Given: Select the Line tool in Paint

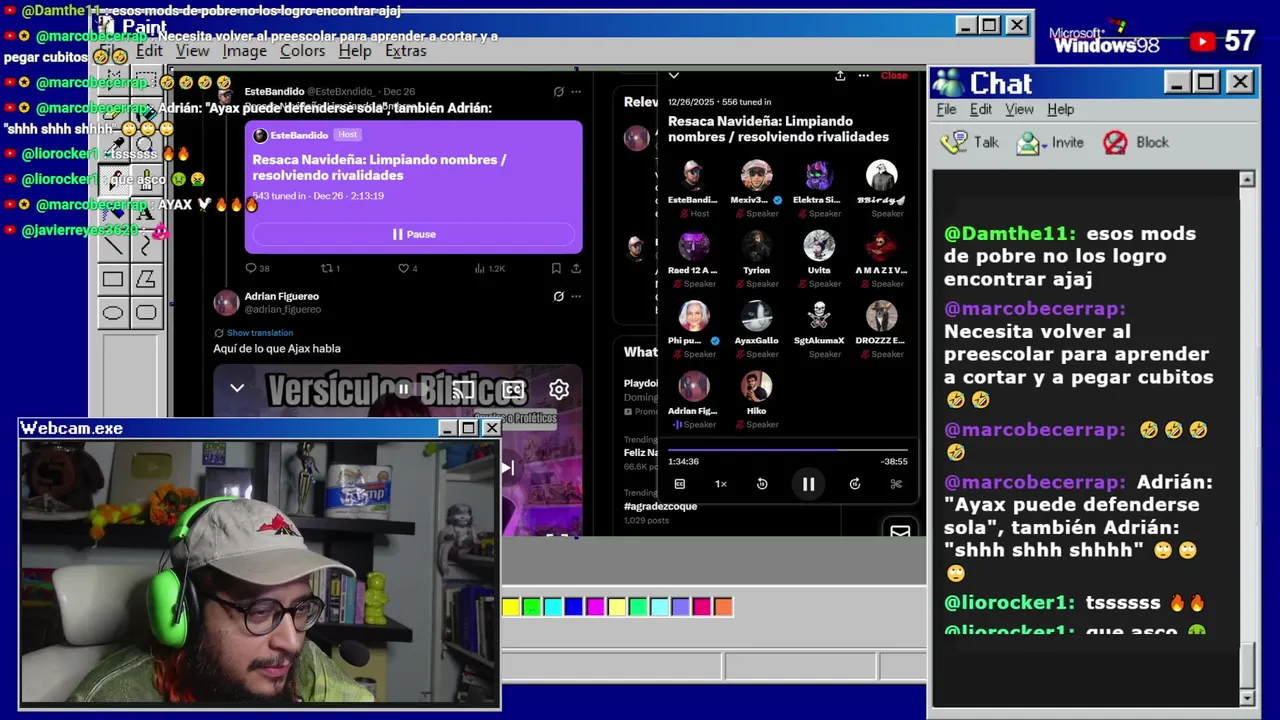Looking at the screenshot, I should point(113,246).
